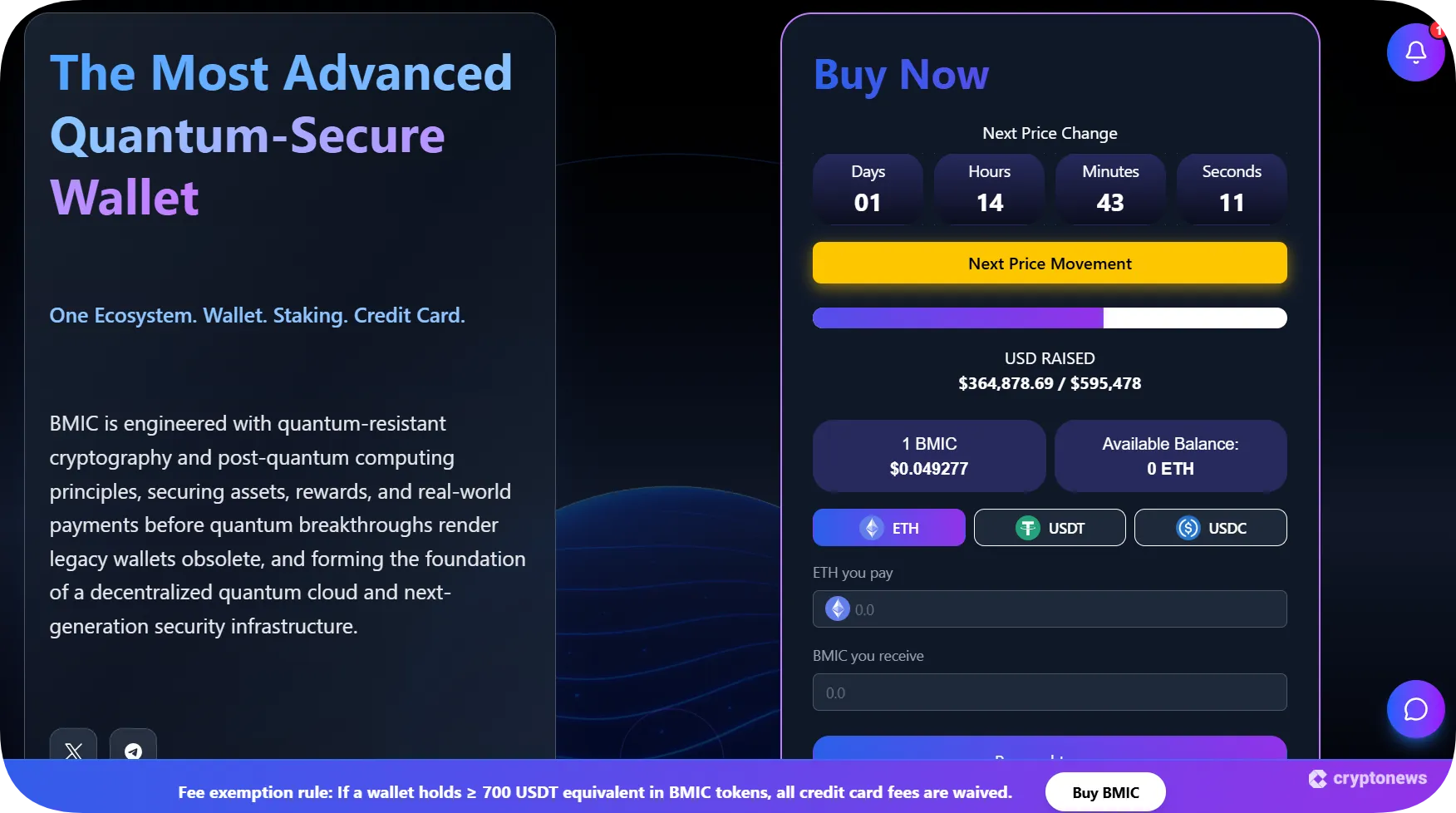Click the Buy BMIC button in the banner
The height and width of the screenshot is (813, 1456).
click(x=1105, y=791)
